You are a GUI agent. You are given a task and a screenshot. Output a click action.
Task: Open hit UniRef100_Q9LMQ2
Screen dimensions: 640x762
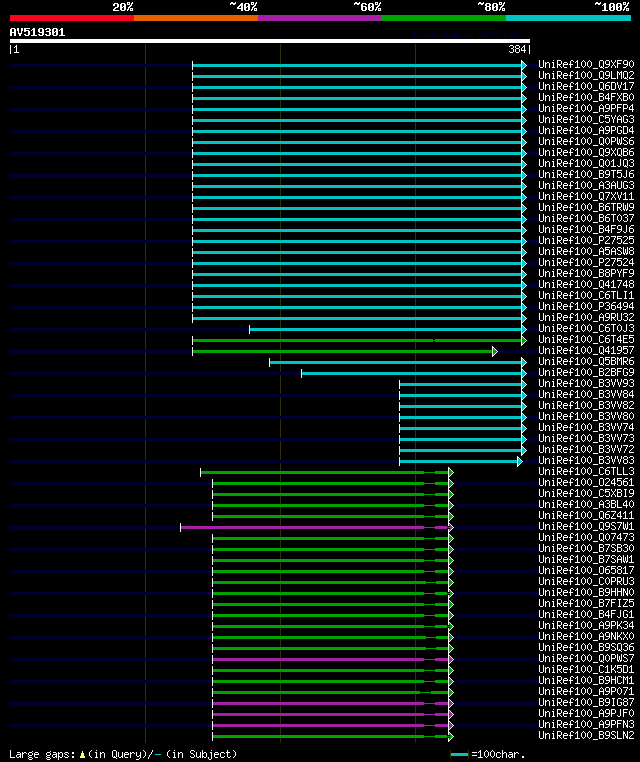(x=586, y=75)
